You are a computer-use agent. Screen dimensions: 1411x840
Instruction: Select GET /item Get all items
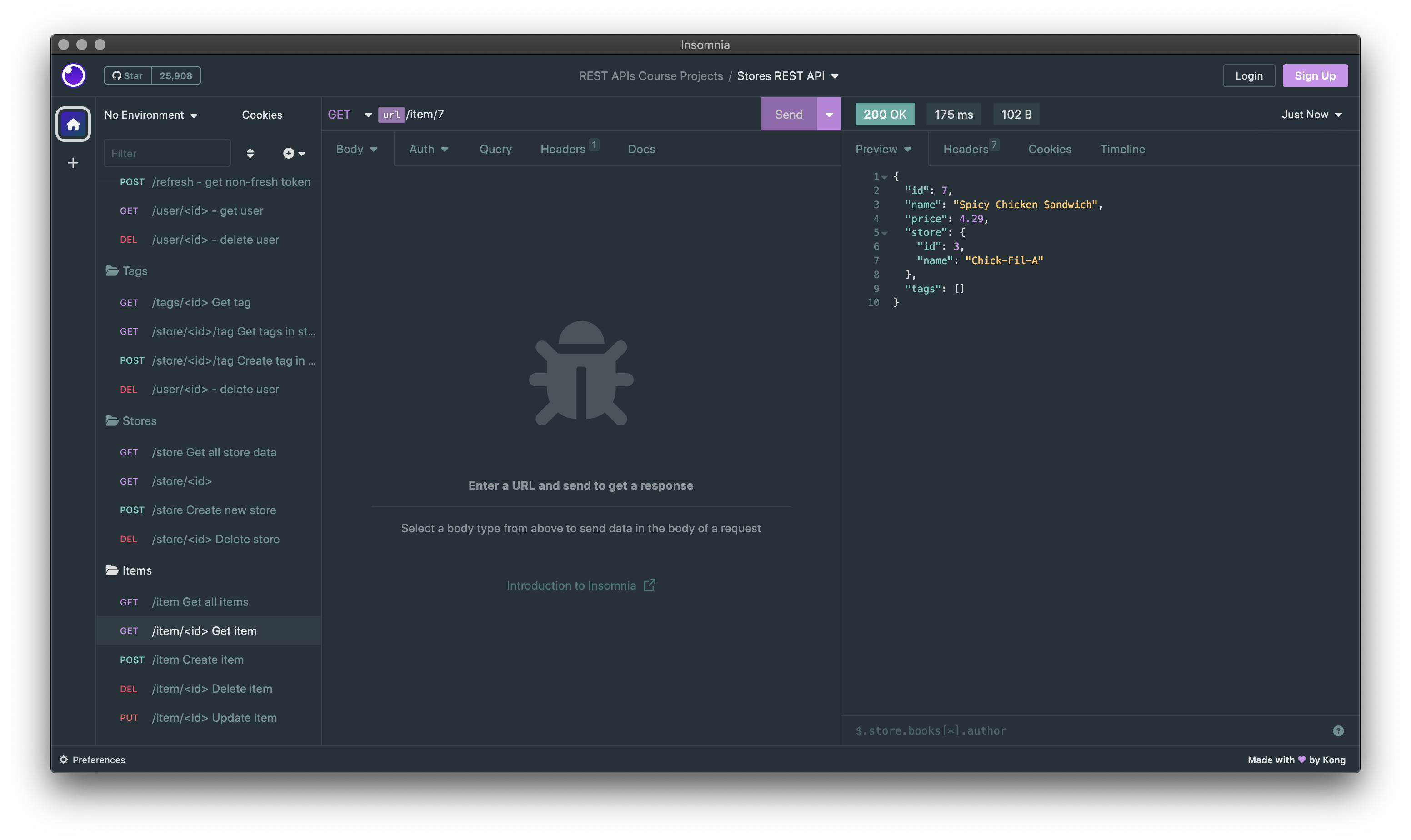(x=208, y=602)
